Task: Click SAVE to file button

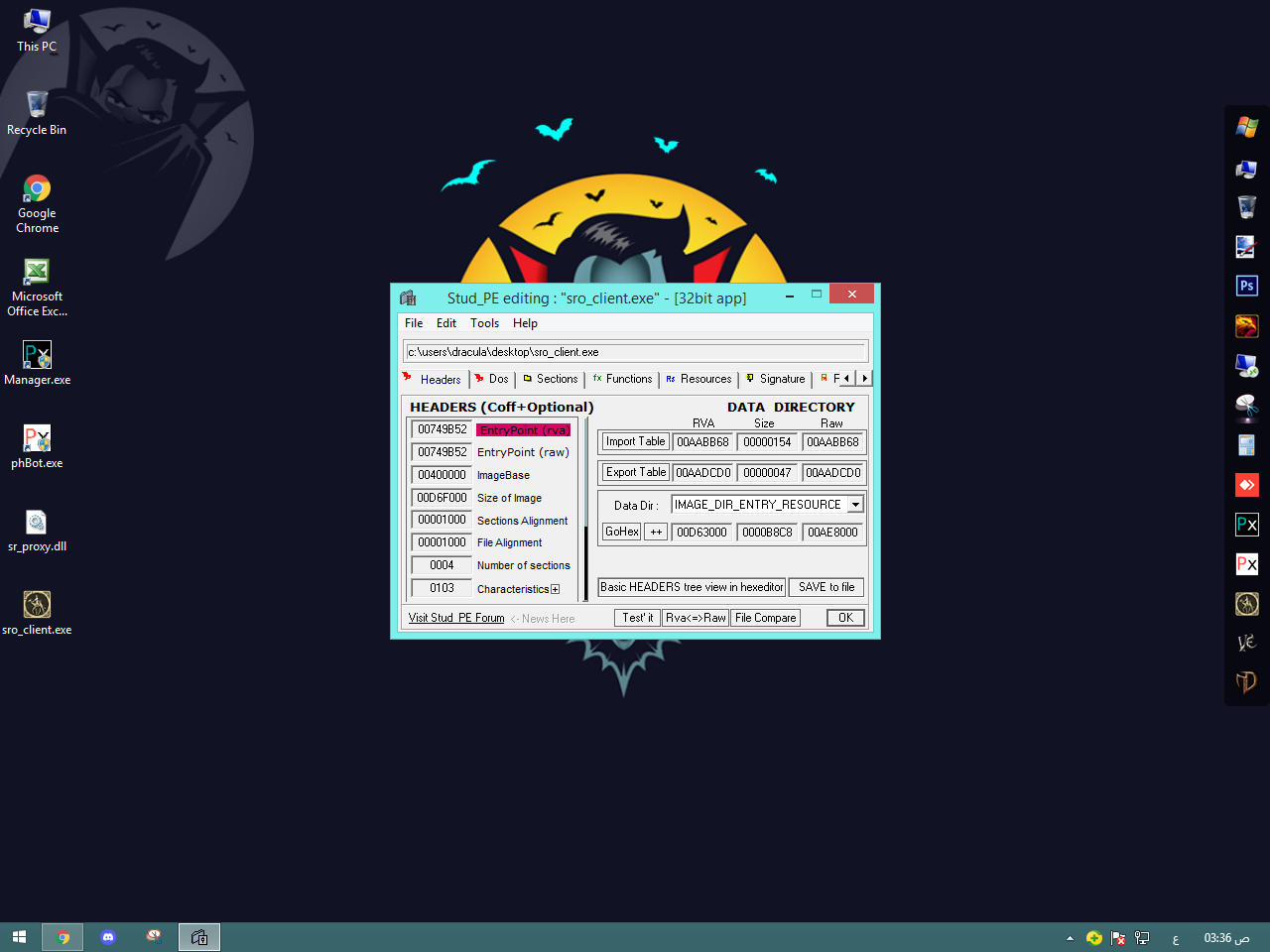Action: (x=826, y=587)
